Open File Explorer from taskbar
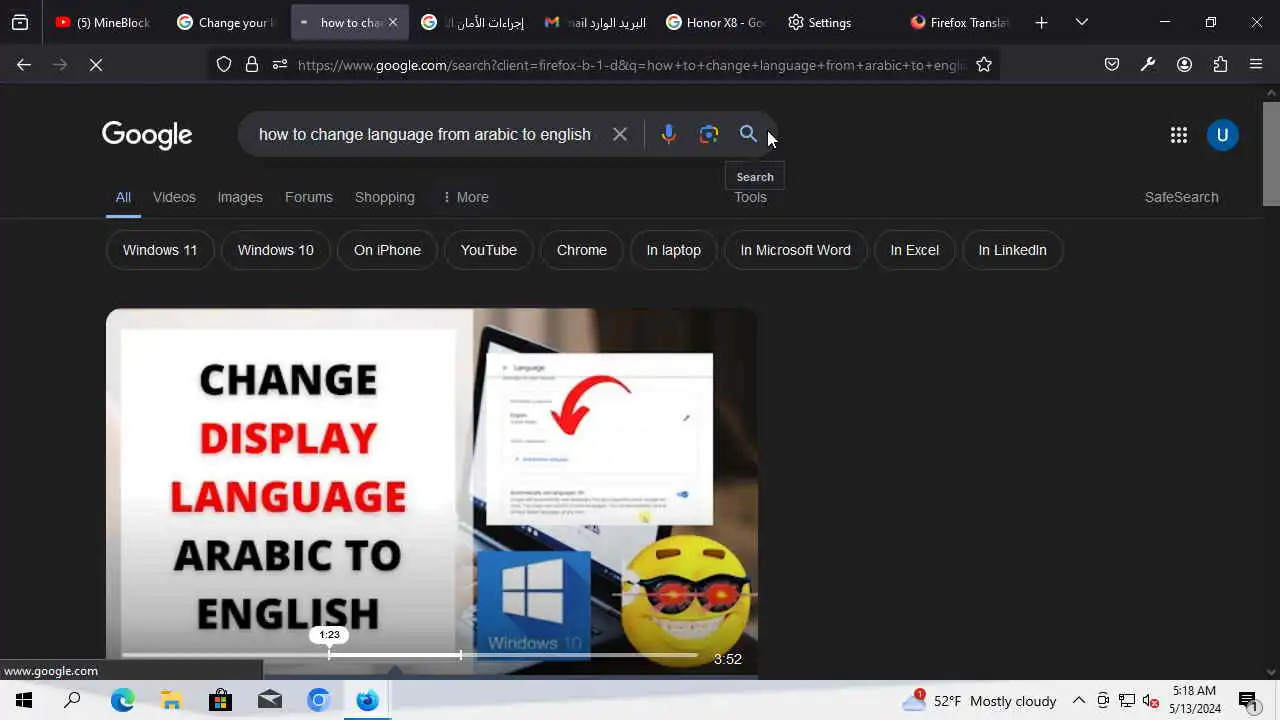The image size is (1280, 720). click(171, 701)
